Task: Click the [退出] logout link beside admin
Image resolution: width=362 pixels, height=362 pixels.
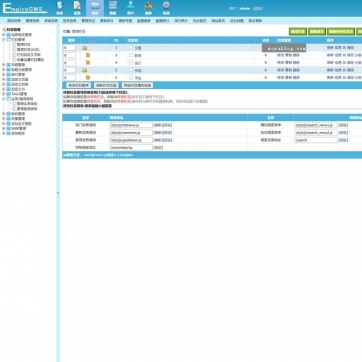Action: 258,9
